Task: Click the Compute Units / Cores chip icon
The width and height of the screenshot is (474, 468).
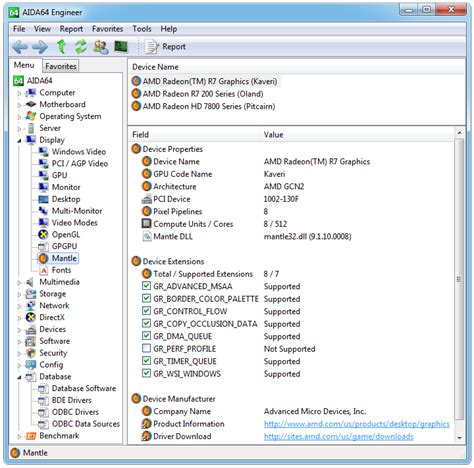Action: (147, 223)
